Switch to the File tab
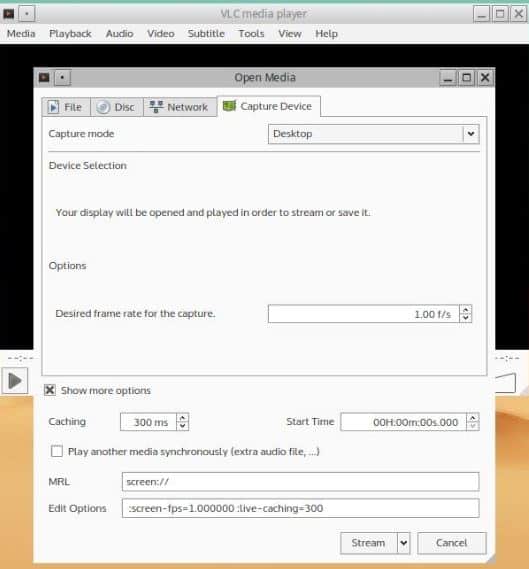The image size is (529, 569). pos(66,107)
